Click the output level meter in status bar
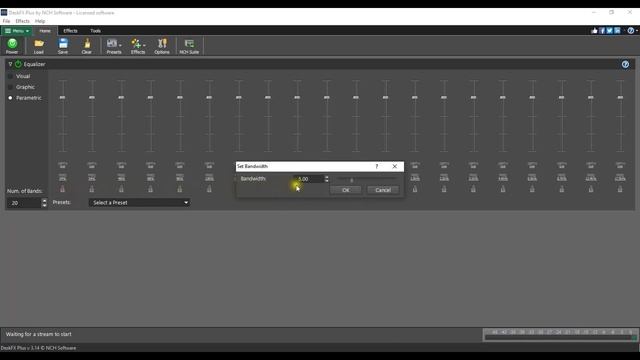Screen dimensions: 640x360 pyautogui.click(x=560, y=335)
